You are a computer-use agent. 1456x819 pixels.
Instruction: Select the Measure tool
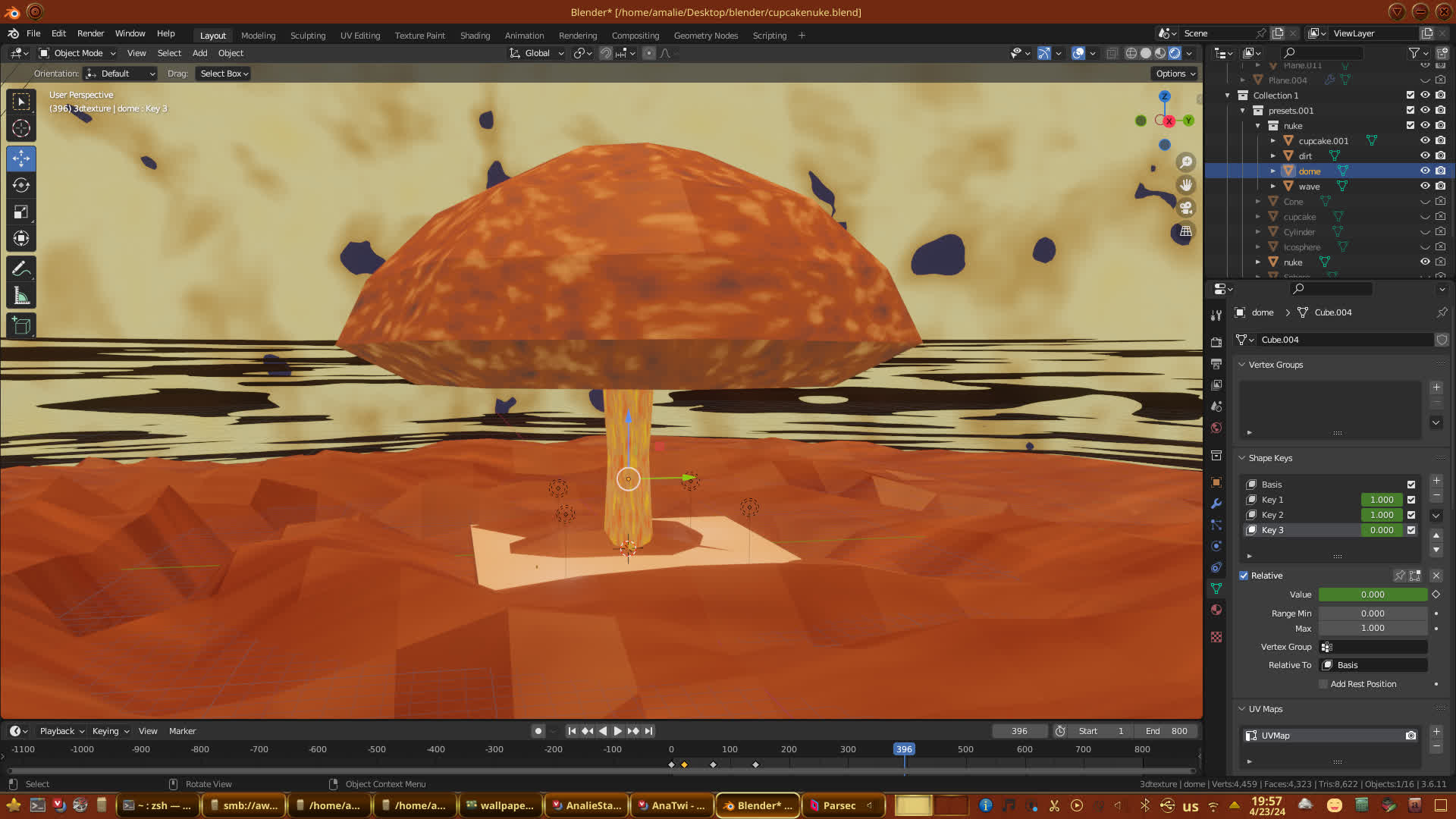point(21,297)
